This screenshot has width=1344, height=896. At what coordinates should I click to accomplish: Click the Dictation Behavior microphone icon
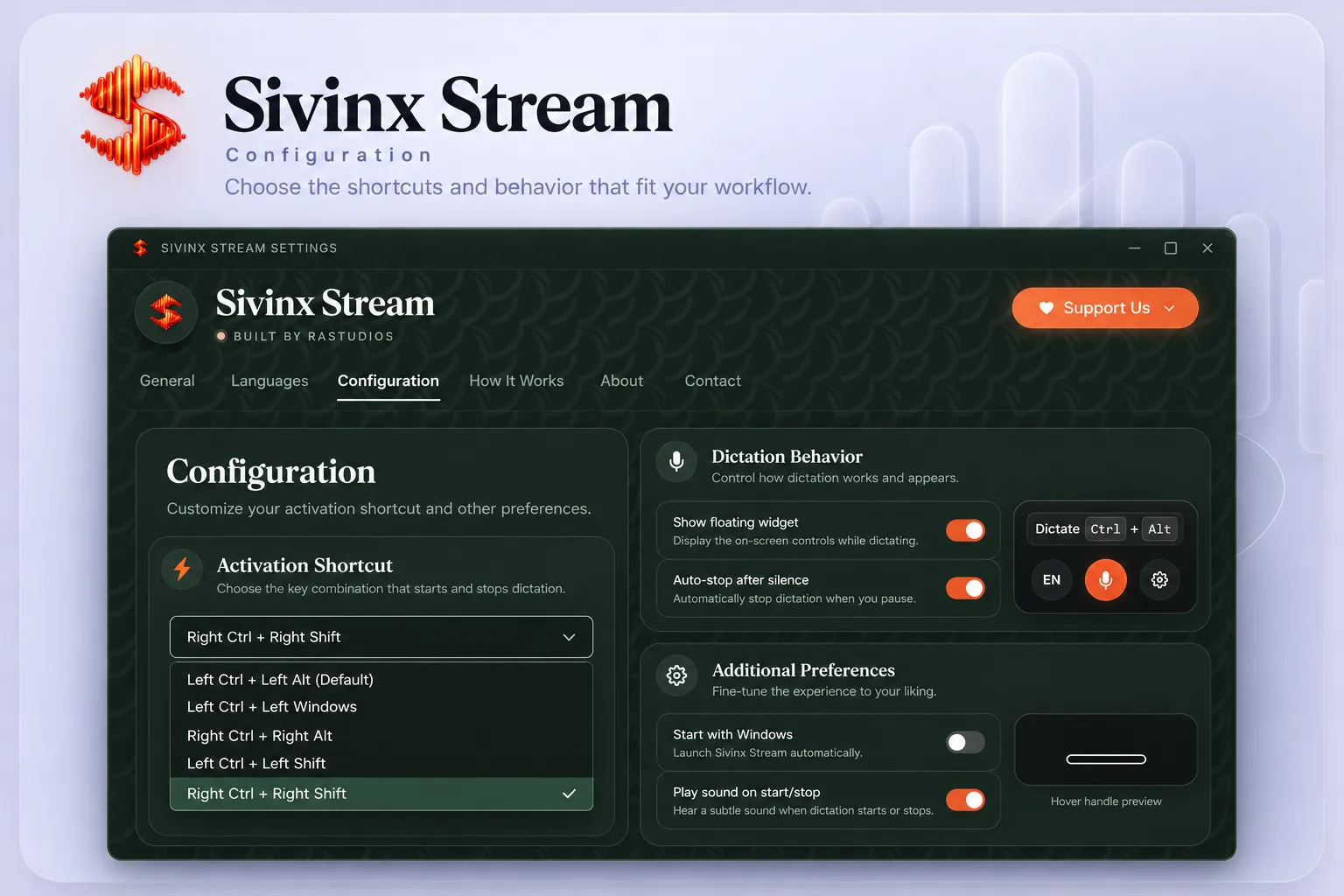click(x=676, y=461)
